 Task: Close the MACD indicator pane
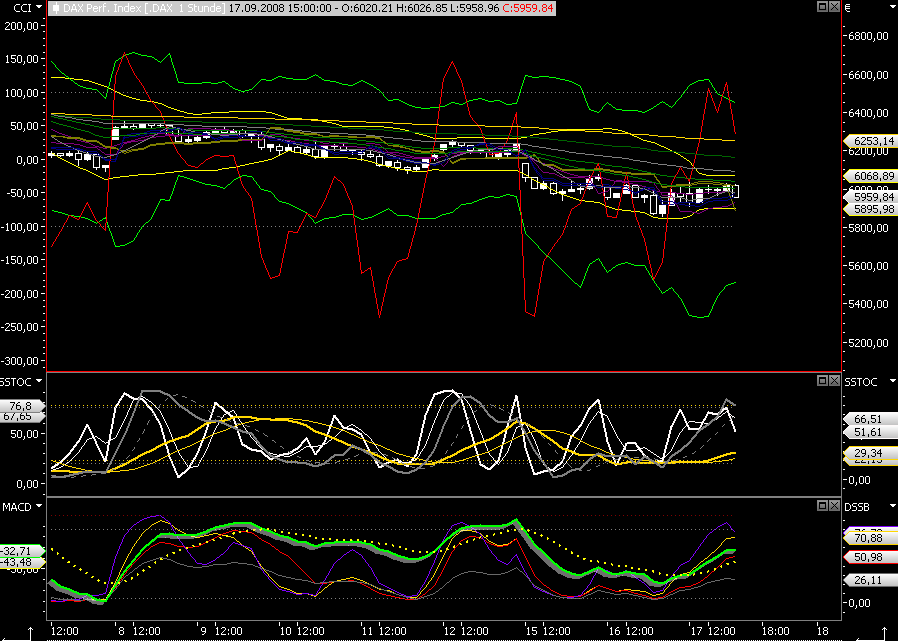(x=834, y=506)
